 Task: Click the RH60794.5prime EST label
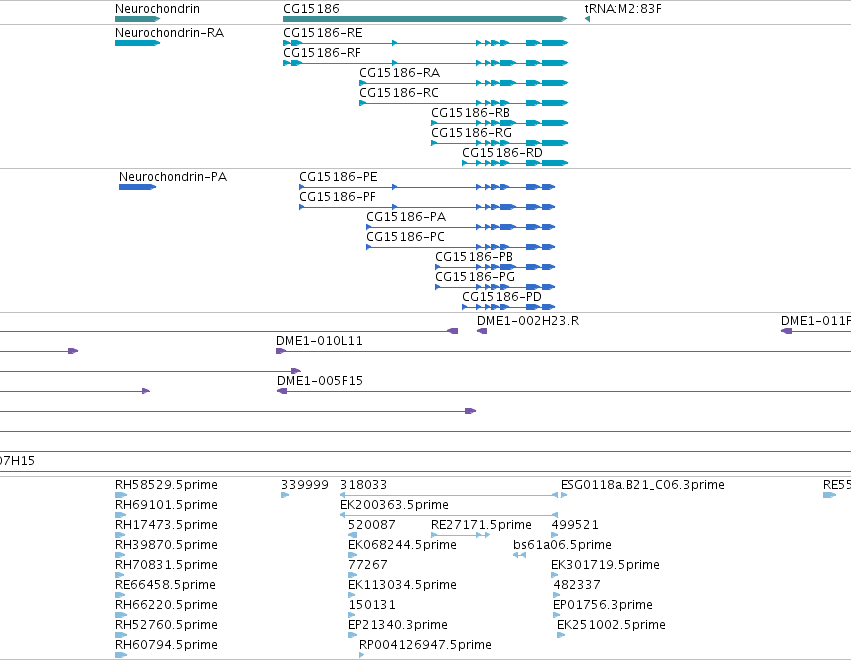pyautogui.click(x=166, y=645)
